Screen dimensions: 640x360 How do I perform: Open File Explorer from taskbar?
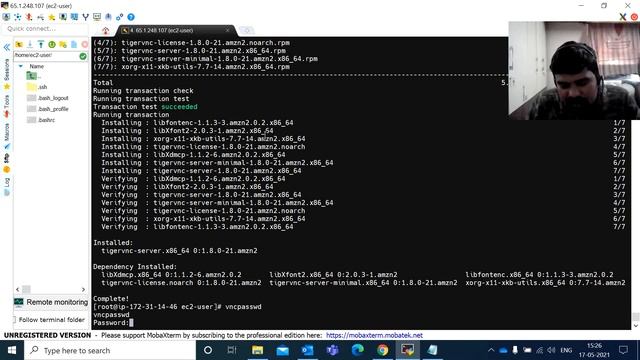257,350
